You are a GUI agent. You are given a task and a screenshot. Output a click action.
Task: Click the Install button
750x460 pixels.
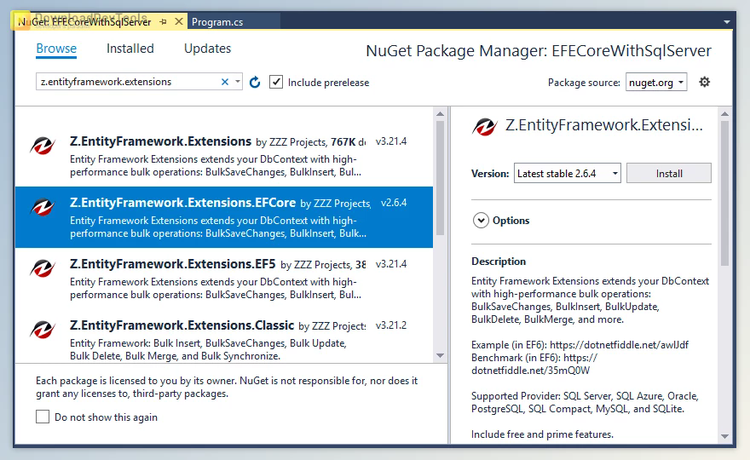pyautogui.click(x=669, y=173)
